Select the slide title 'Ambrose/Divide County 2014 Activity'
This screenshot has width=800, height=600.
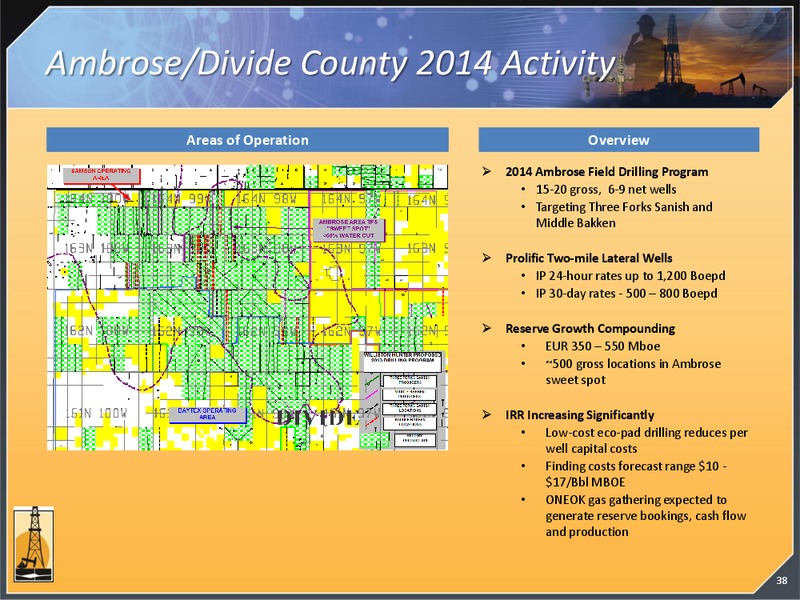pos(331,63)
